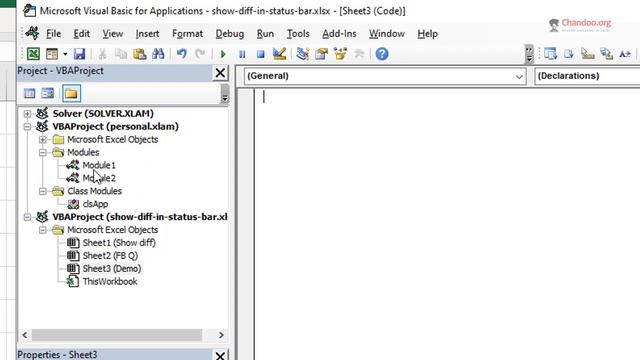This screenshot has width=640, height=360.
Task: Click List Properties/Methods edit toolbar icon
Action: tap(550, 54)
